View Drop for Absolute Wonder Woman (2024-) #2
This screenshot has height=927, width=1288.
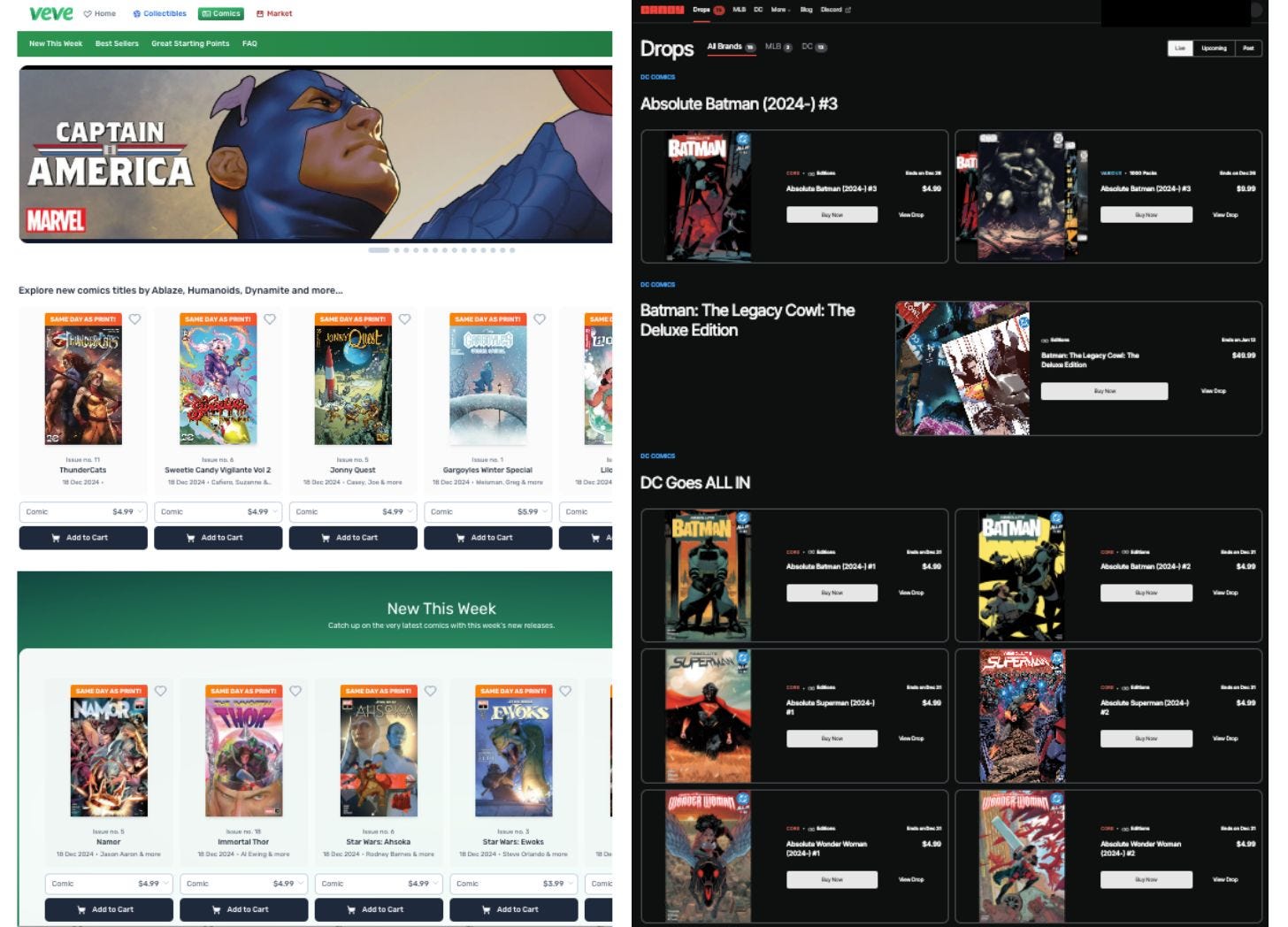(x=1225, y=880)
